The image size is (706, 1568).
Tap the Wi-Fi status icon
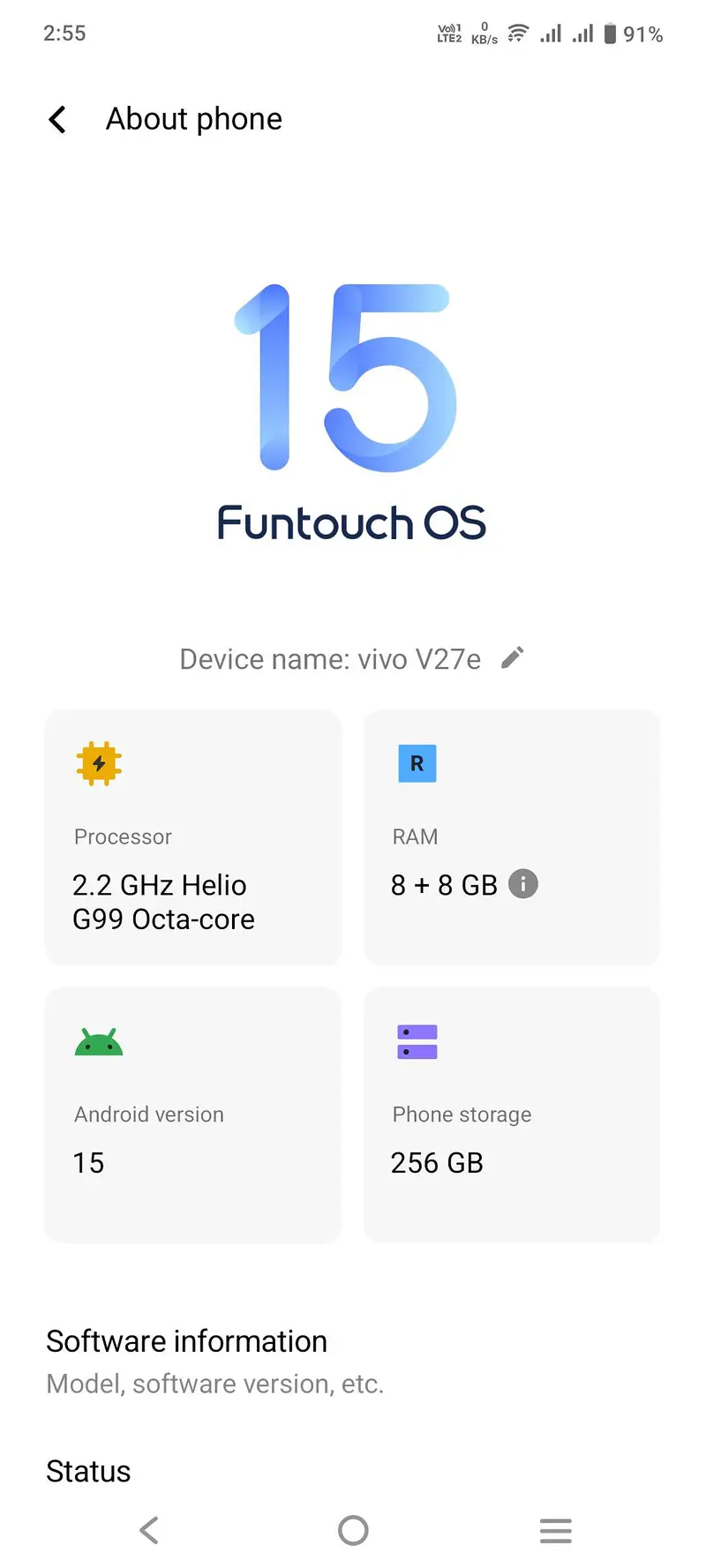pyautogui.click(x=518, y=34)
